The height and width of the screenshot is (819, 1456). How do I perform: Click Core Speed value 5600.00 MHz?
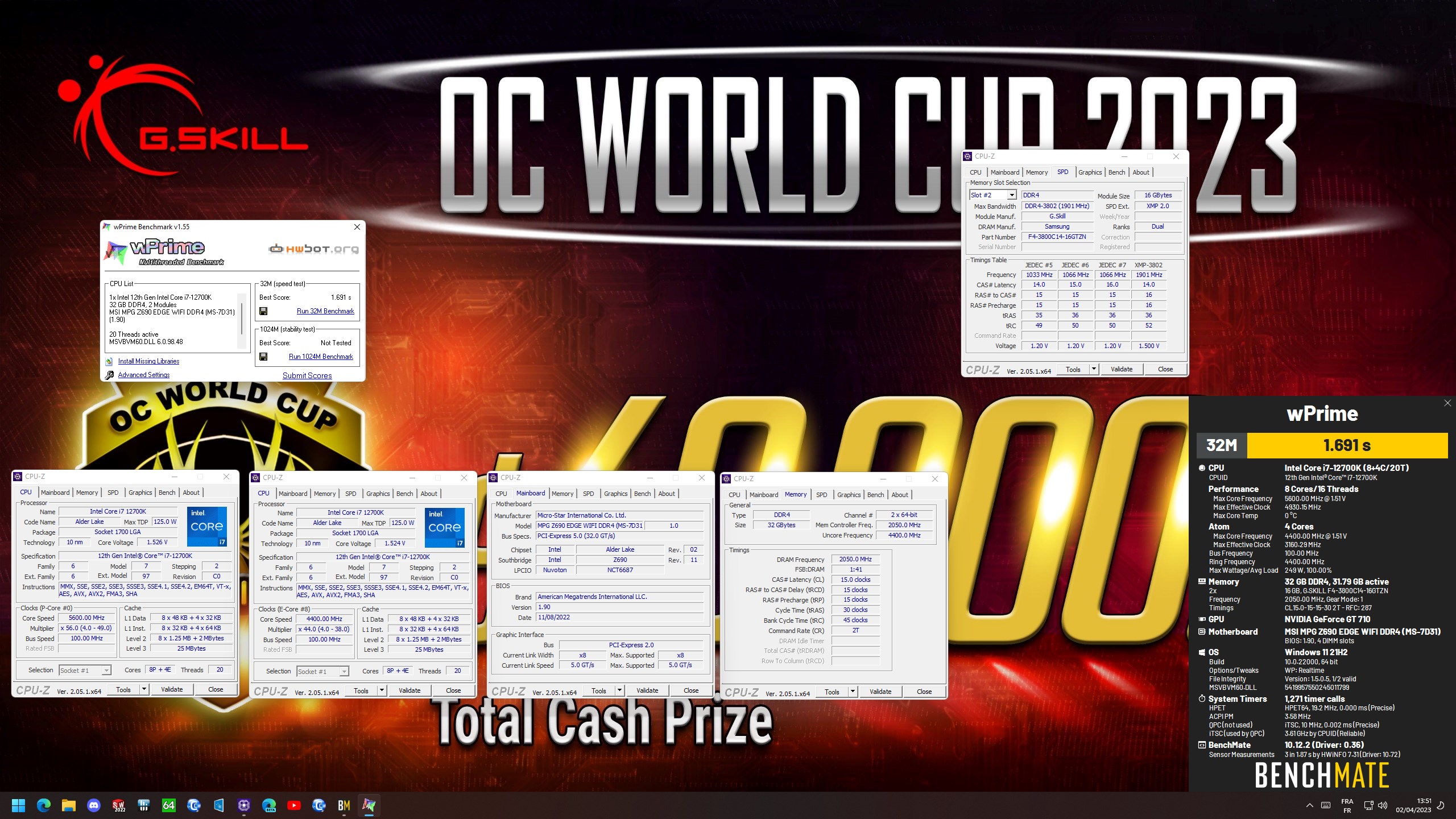86,618
